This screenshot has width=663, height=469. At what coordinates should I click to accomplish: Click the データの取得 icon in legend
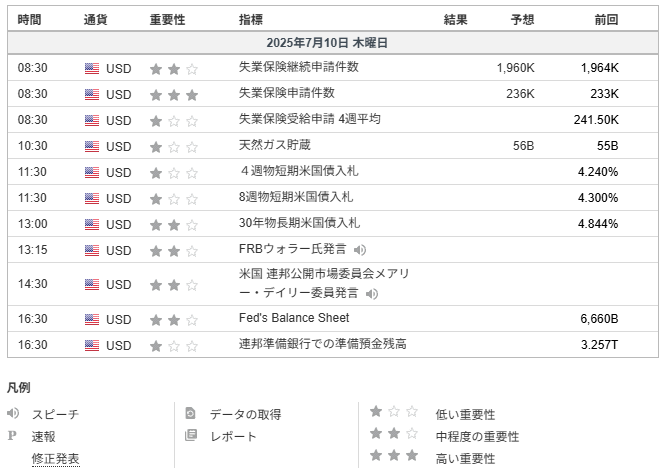(191, 413)
